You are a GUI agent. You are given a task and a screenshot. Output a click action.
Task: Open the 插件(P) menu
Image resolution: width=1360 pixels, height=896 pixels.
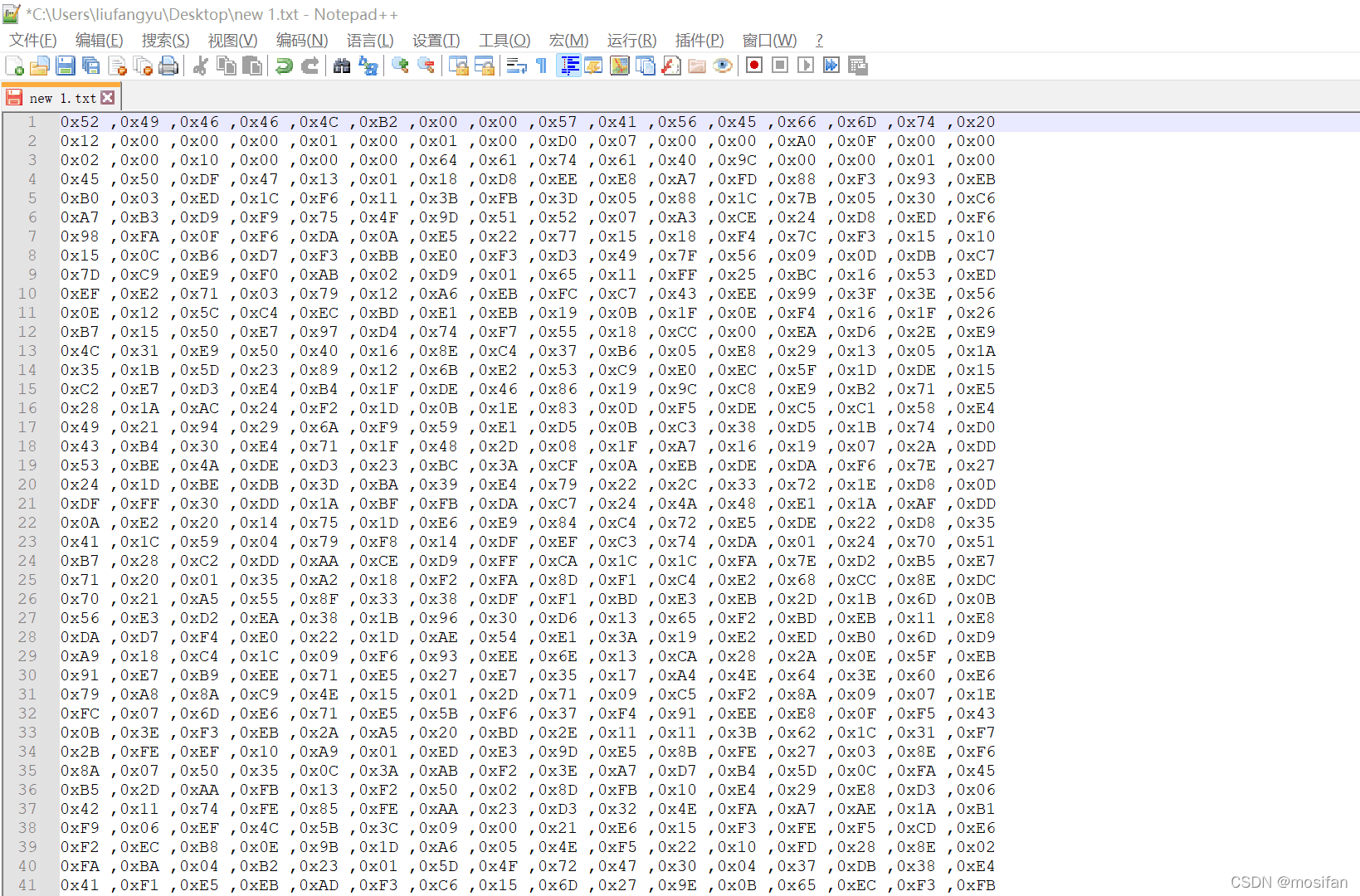(699, 41)
